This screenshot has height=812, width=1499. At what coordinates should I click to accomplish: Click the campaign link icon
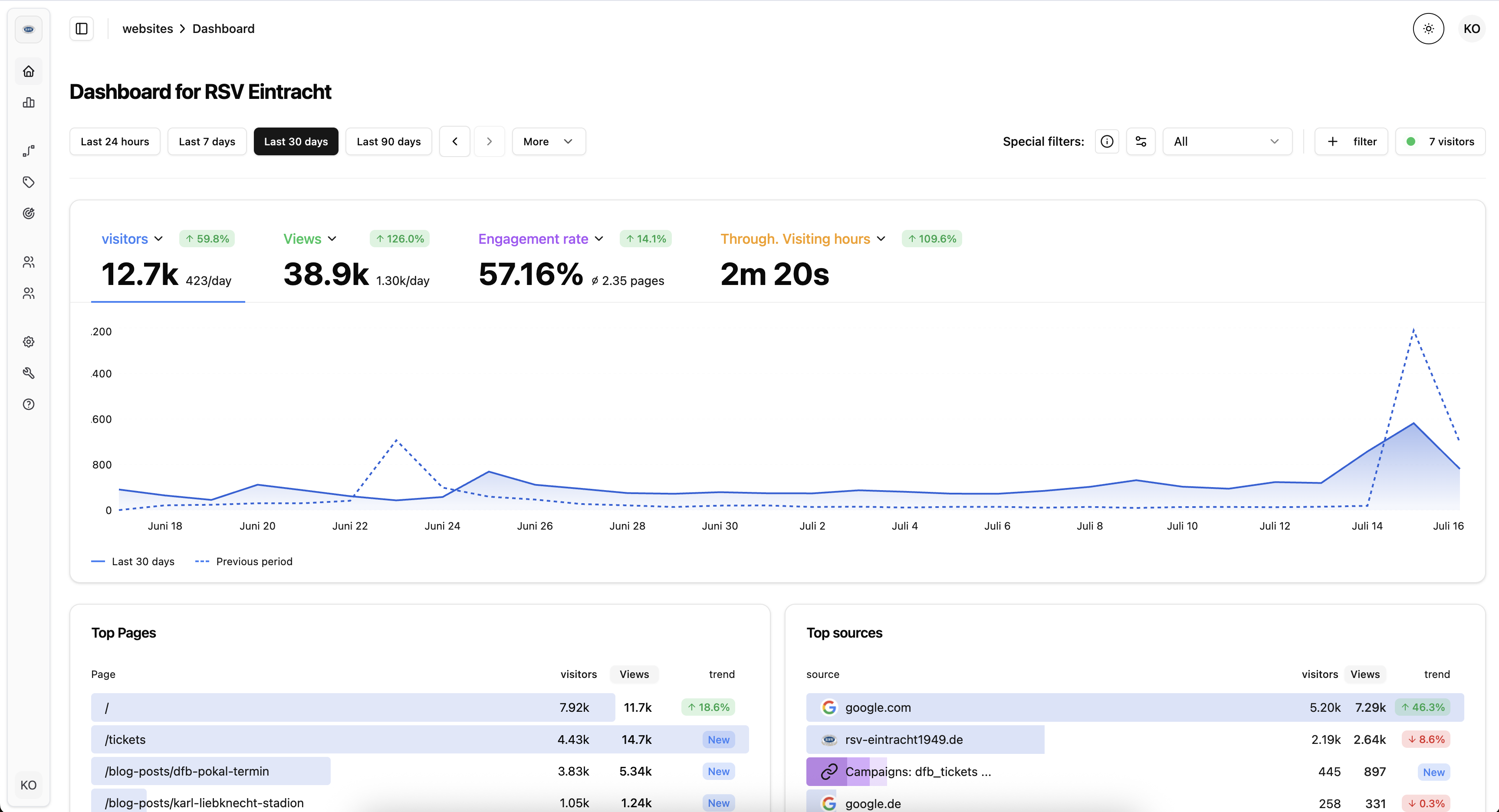[x=828, y=771]
